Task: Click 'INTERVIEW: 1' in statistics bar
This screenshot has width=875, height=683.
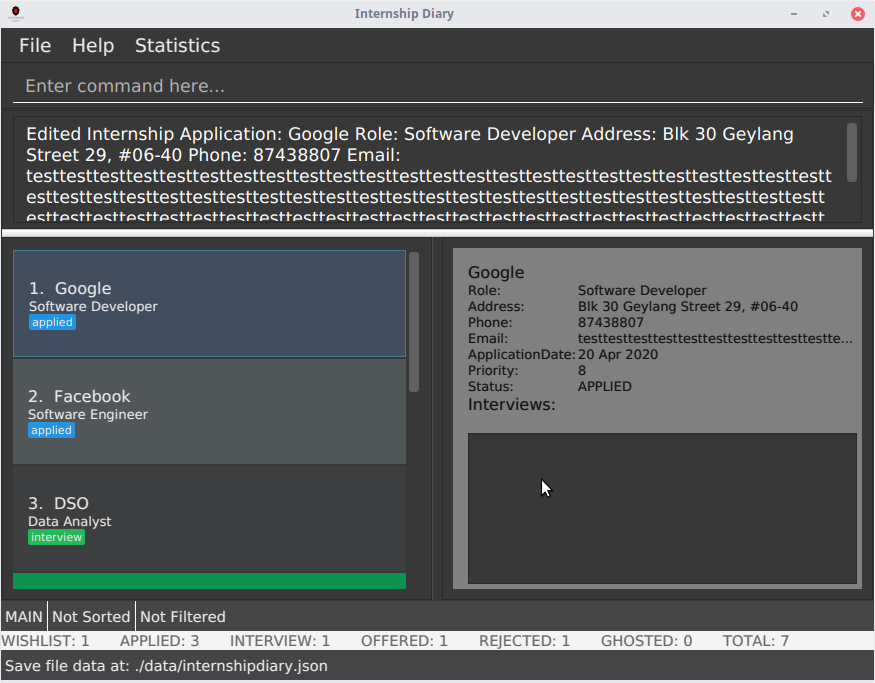Action: 280,641
